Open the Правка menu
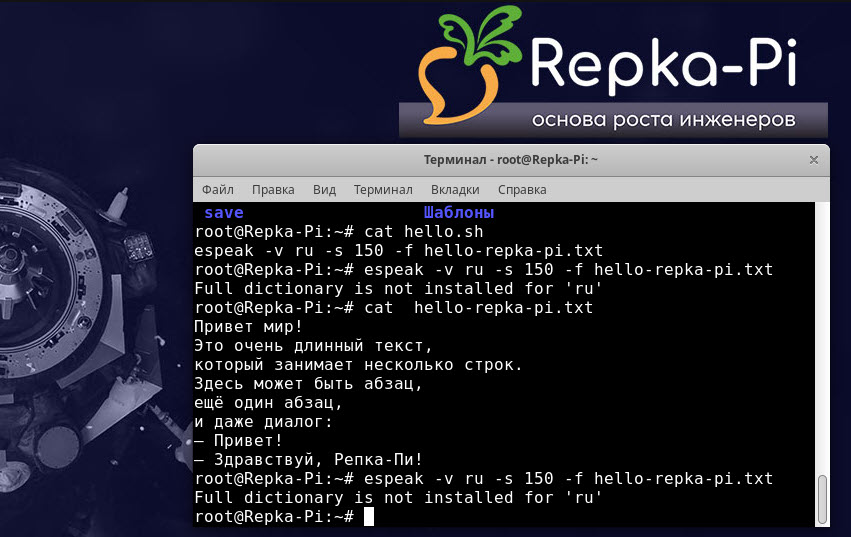The width and height of the screenshot is (851, 537). [x=273, y=189]
